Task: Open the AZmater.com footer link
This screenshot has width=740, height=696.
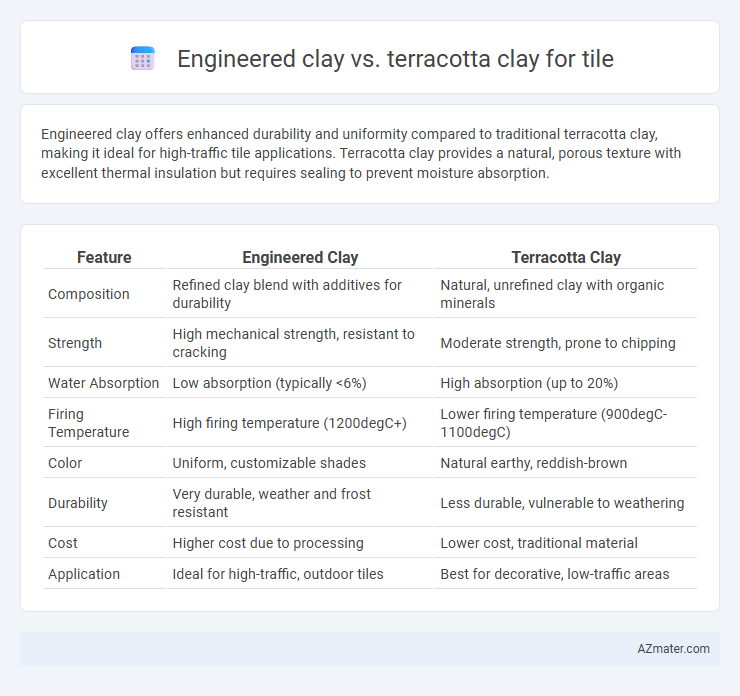Action: pyautogui.click(x=673, y=649)
